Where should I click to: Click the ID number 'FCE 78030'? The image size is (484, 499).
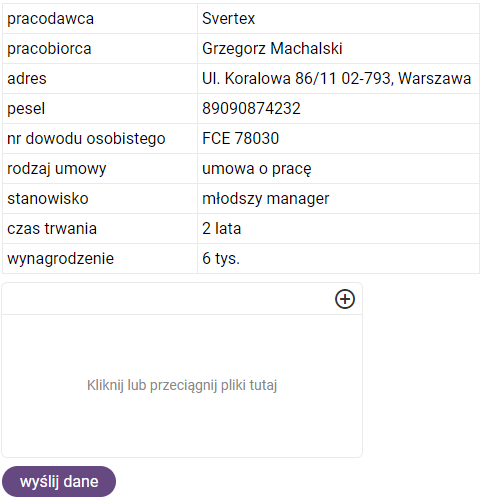[x=240, y=139]
